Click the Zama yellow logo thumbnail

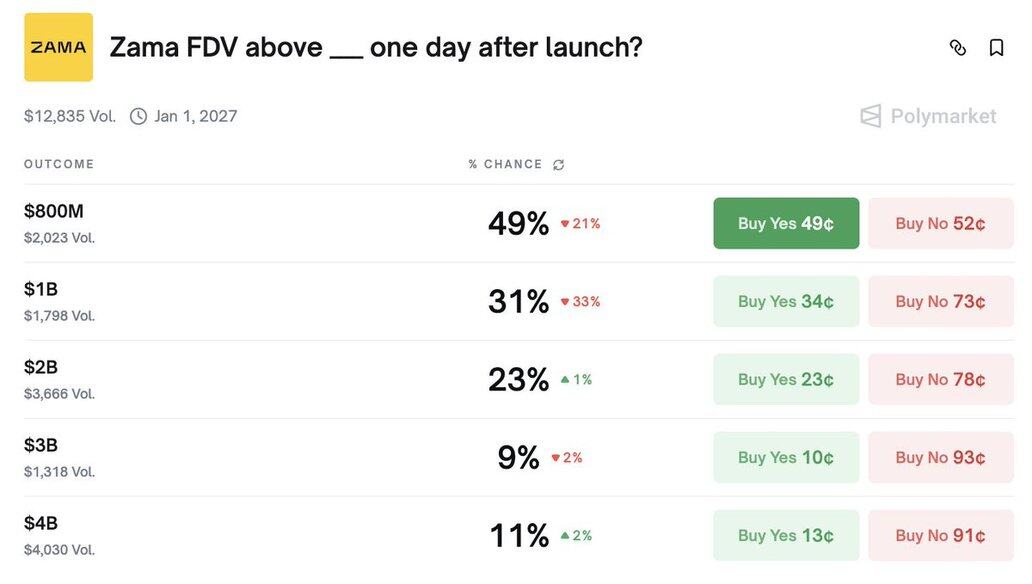(x=58, y=47)
